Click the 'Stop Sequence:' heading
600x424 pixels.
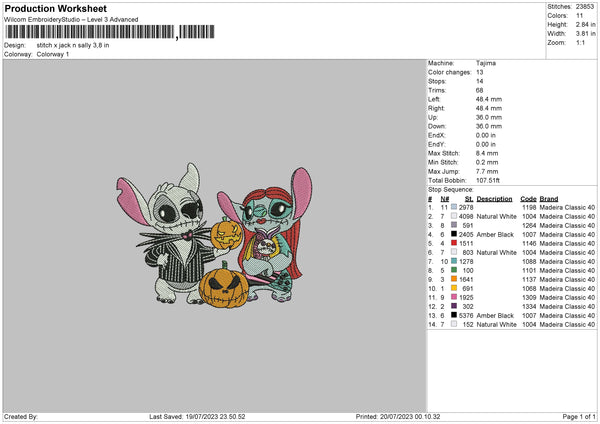click(x=451, y=189)
